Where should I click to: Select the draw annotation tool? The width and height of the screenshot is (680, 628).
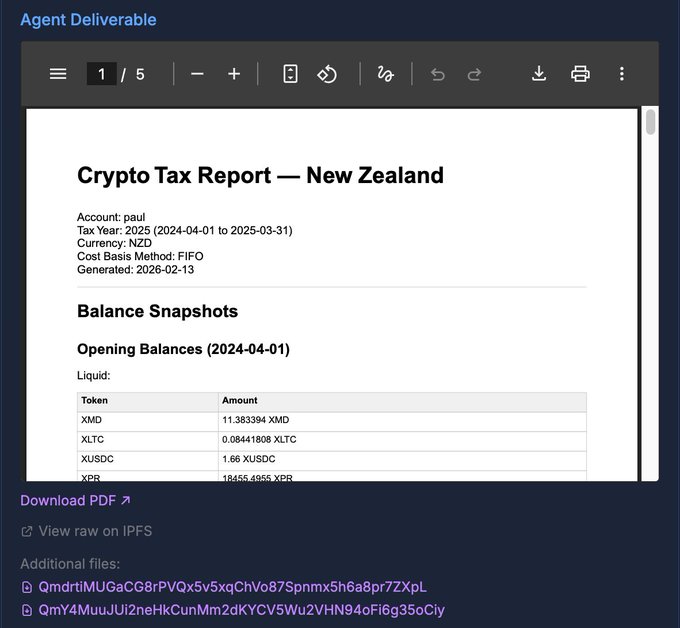385,74
